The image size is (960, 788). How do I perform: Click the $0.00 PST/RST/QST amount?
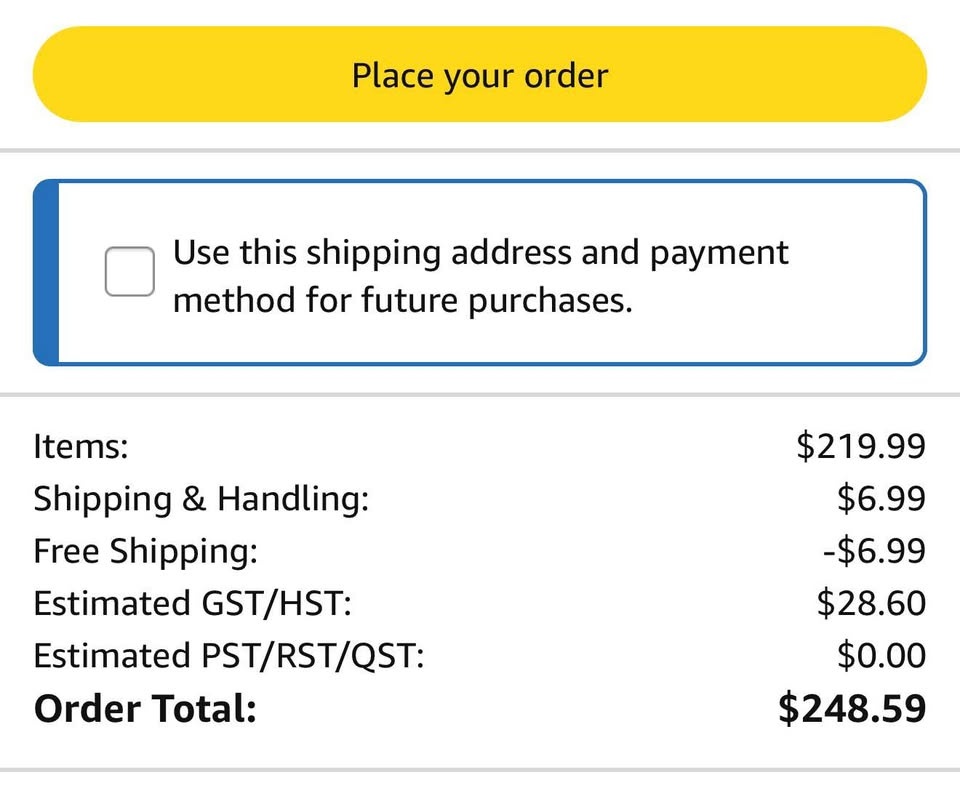pyautogui.click(x=881, y=656)
